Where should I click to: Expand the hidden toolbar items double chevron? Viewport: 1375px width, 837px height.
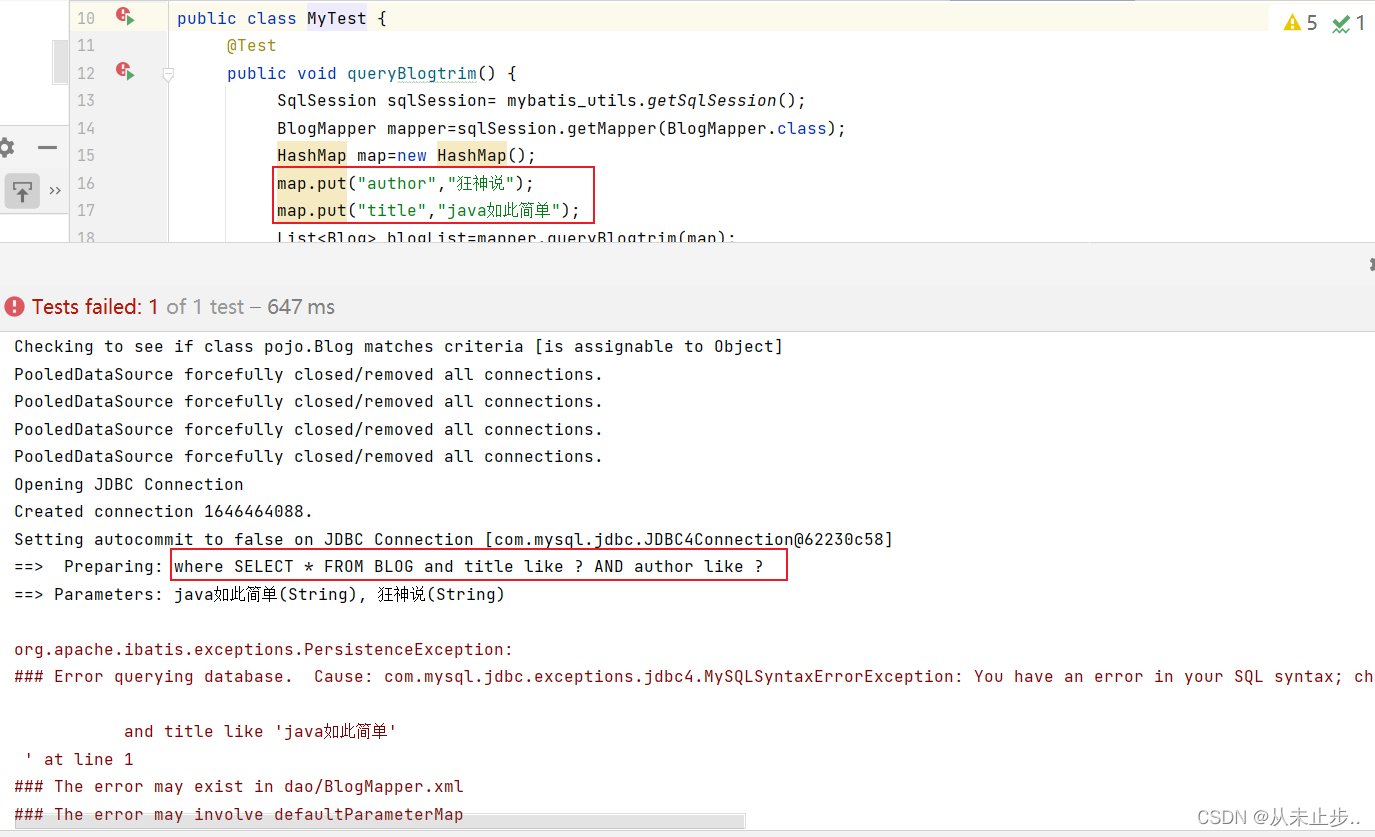55,190
